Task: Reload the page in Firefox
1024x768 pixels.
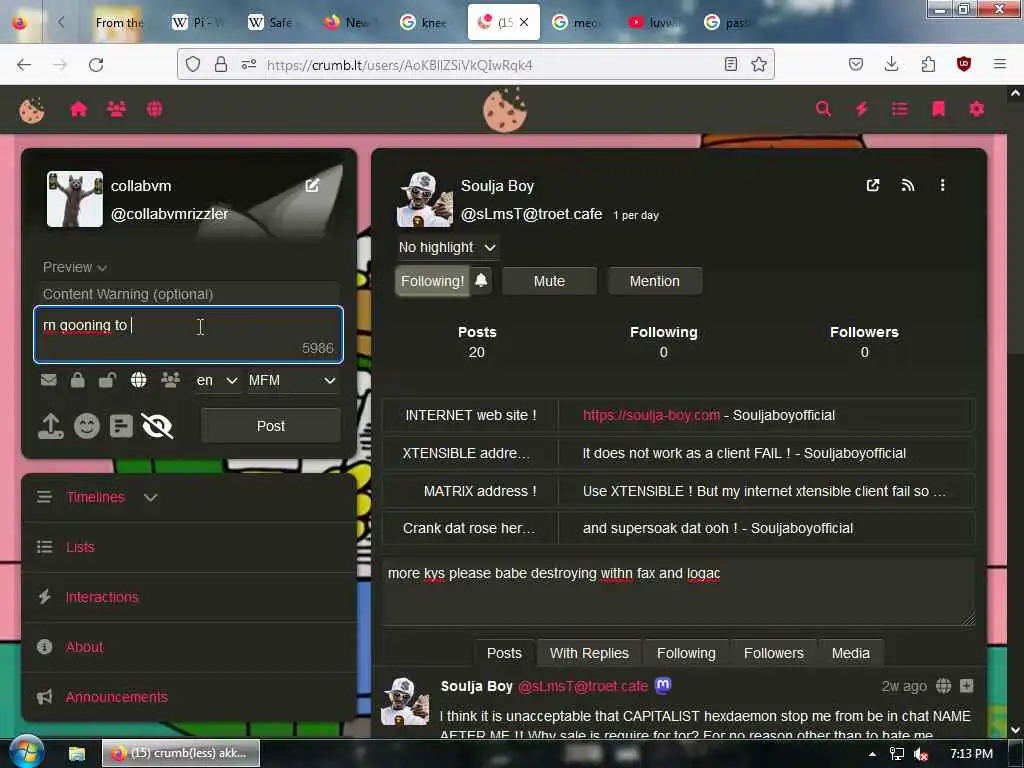Action: pos(96,64)
